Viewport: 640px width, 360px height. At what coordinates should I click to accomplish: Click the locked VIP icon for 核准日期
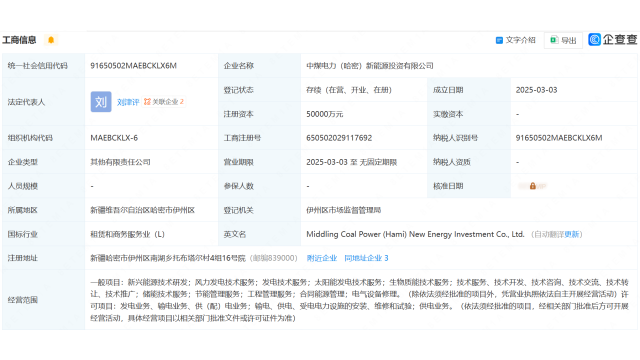532,186
